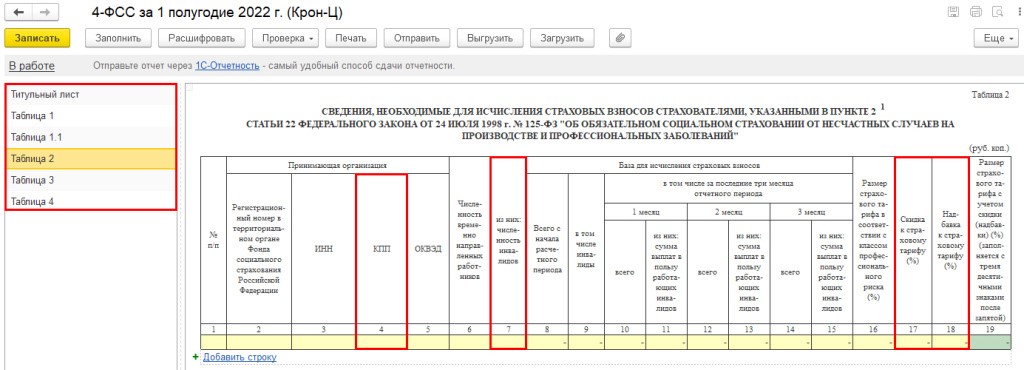Click the Добавить строку link

pos(240,358)
